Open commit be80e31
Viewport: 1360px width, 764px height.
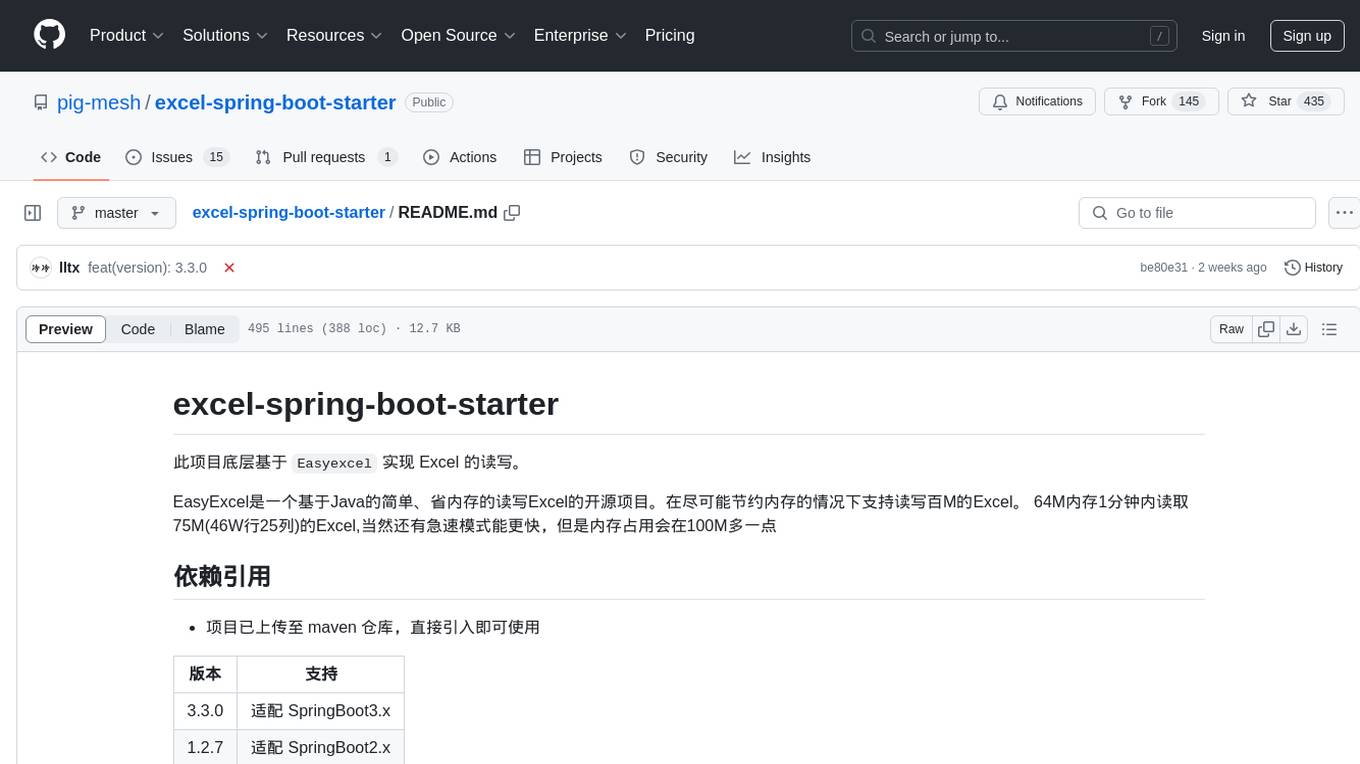coord(1164,268)
